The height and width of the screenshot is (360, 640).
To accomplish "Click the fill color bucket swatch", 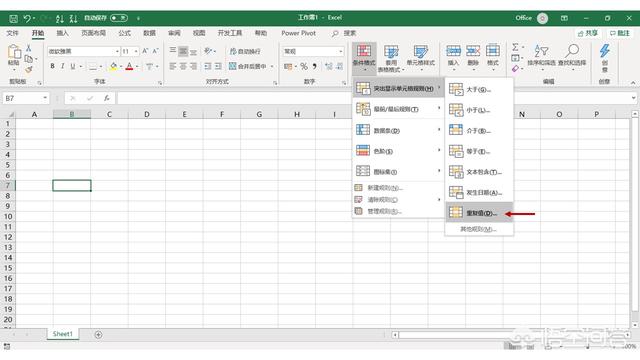I will (113, 66).
